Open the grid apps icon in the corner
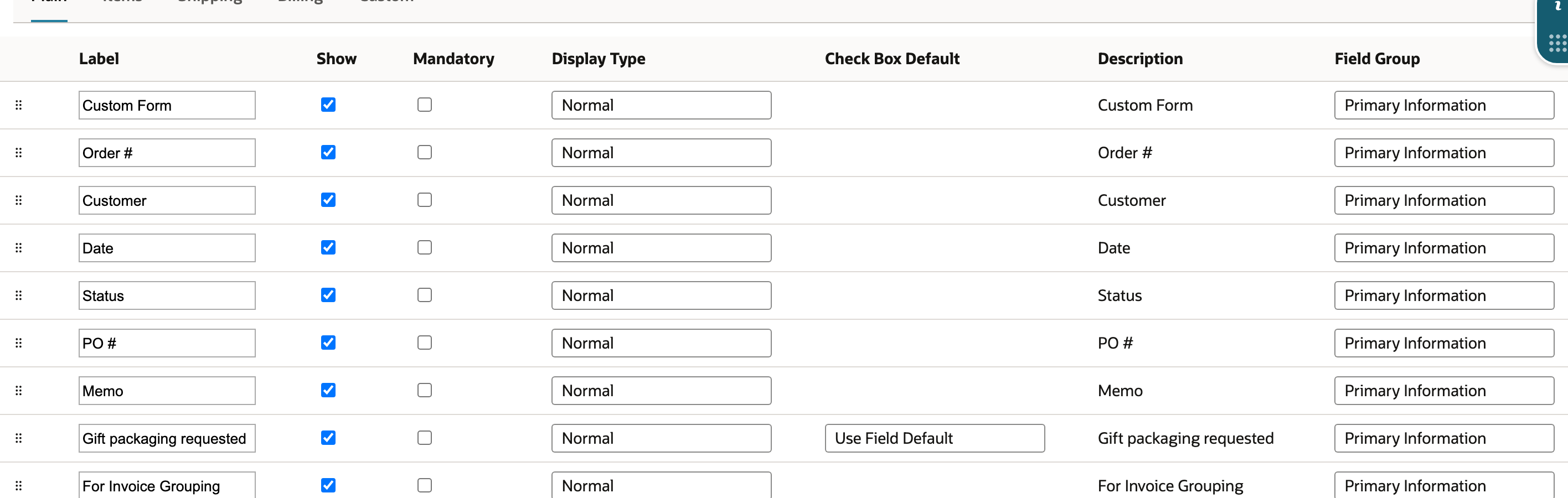This screenshot has height=498, width=1568. [x=1557, y=43]
